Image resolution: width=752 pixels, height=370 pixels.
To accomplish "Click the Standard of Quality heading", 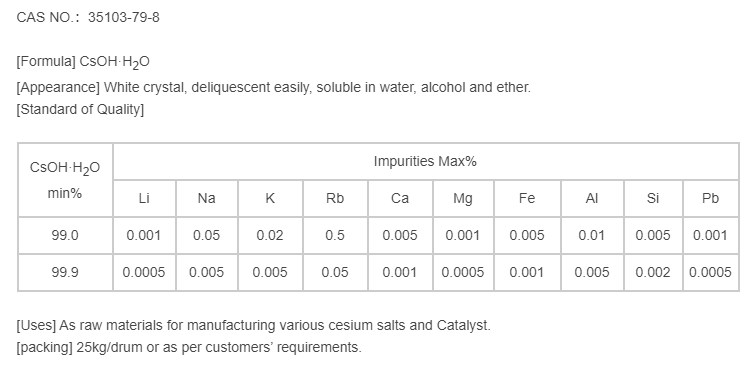I will pos(80,109).
